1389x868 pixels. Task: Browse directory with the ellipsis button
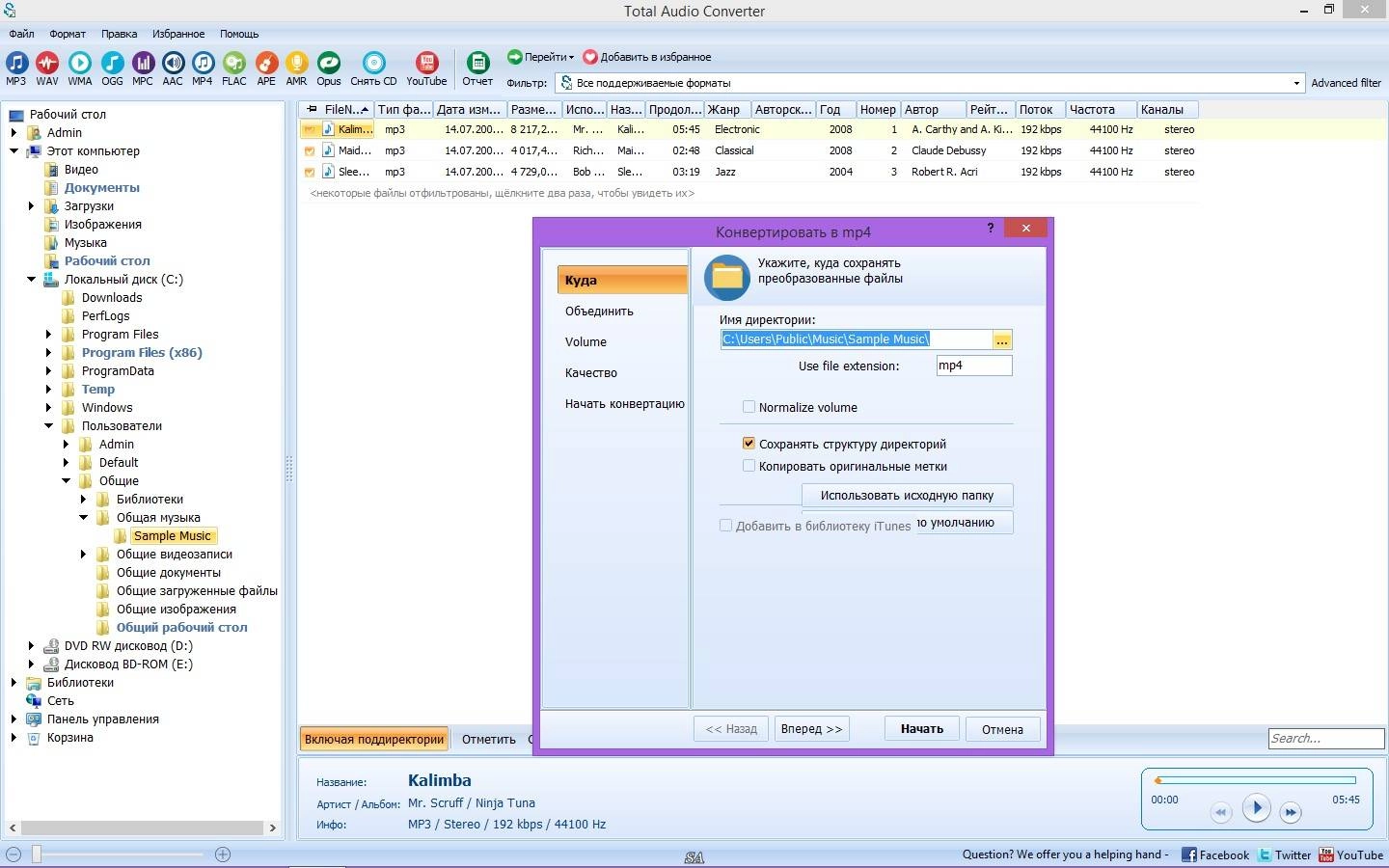pyautogui.click(x=1002, y=339)
